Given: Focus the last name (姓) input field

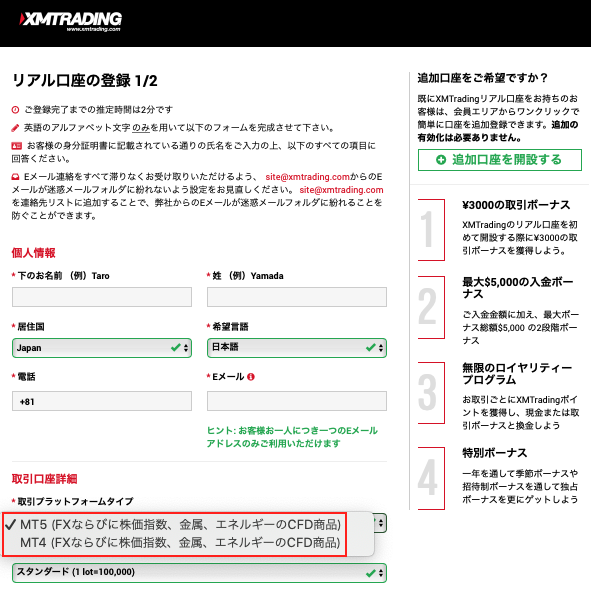Looking at the screenshot, I should tap(297, 297).
